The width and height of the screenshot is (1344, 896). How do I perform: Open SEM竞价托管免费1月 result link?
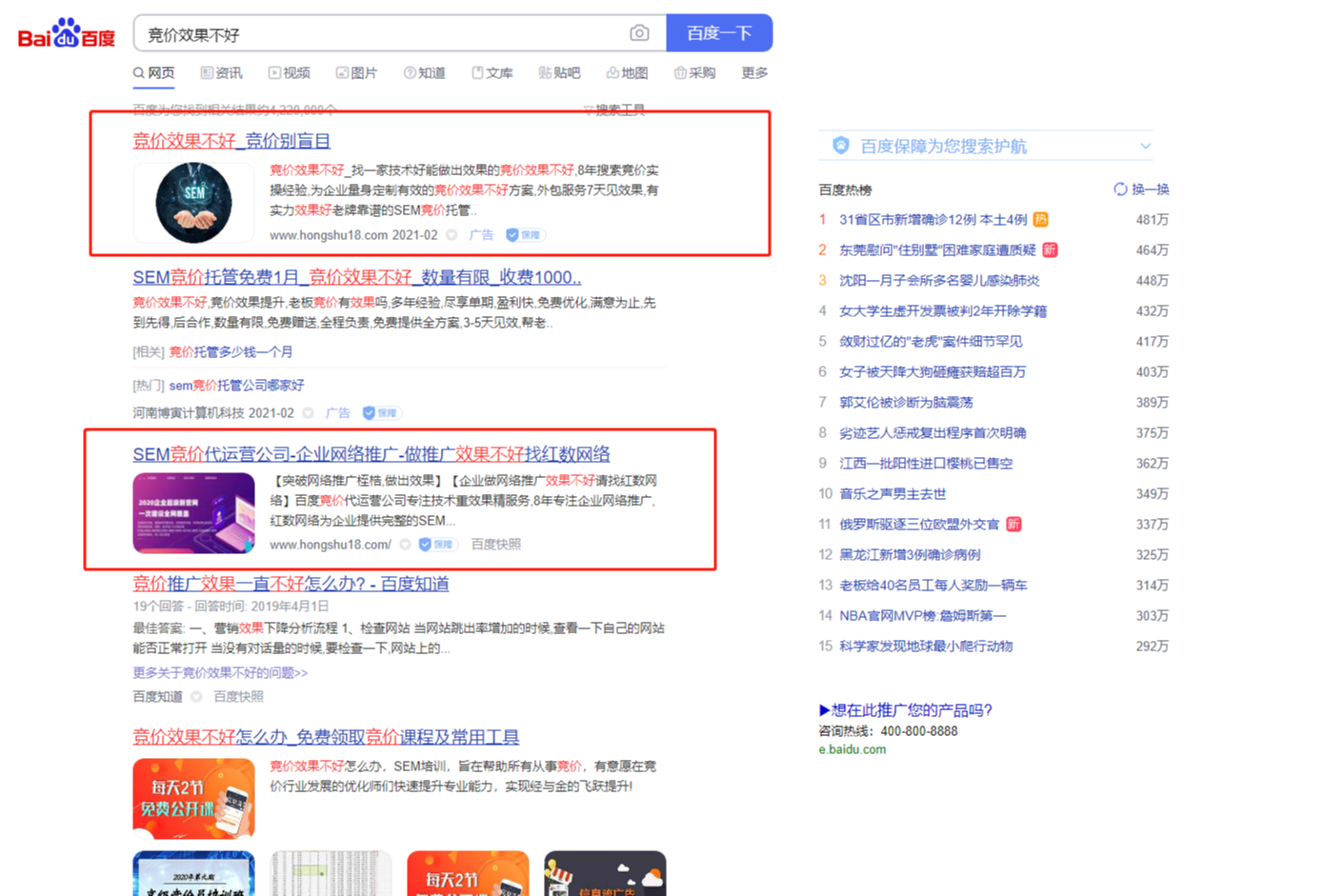(x=357, y=278)
